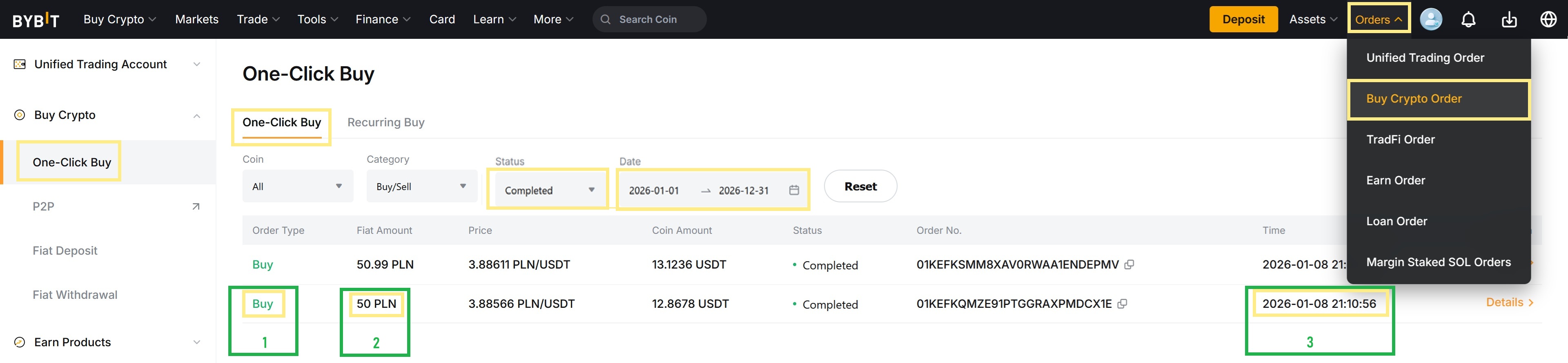Click the download app icon

[x=1509, y=20]
